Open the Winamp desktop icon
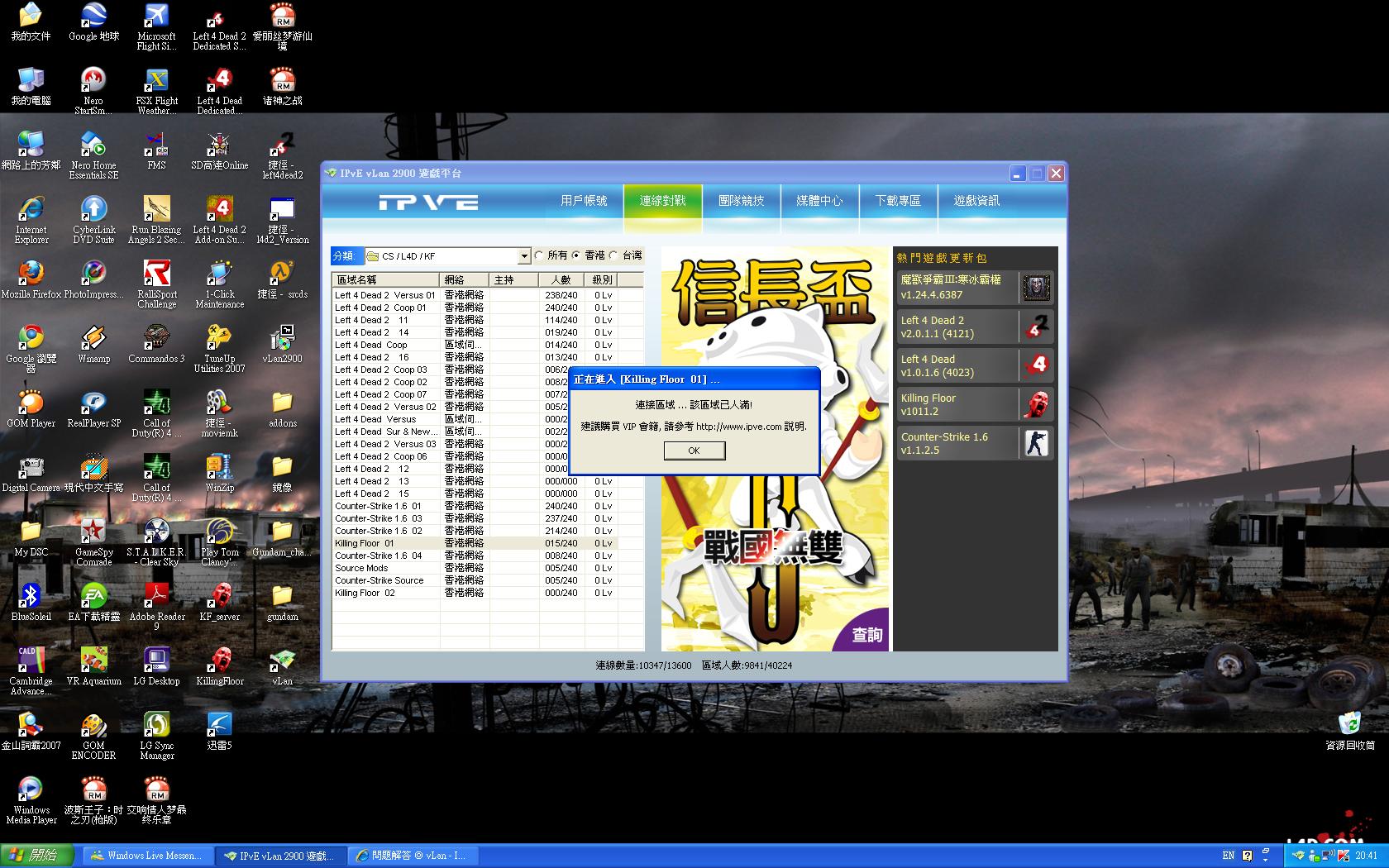The width and height of the screenshot is (1389, 868). pos(93,339)
